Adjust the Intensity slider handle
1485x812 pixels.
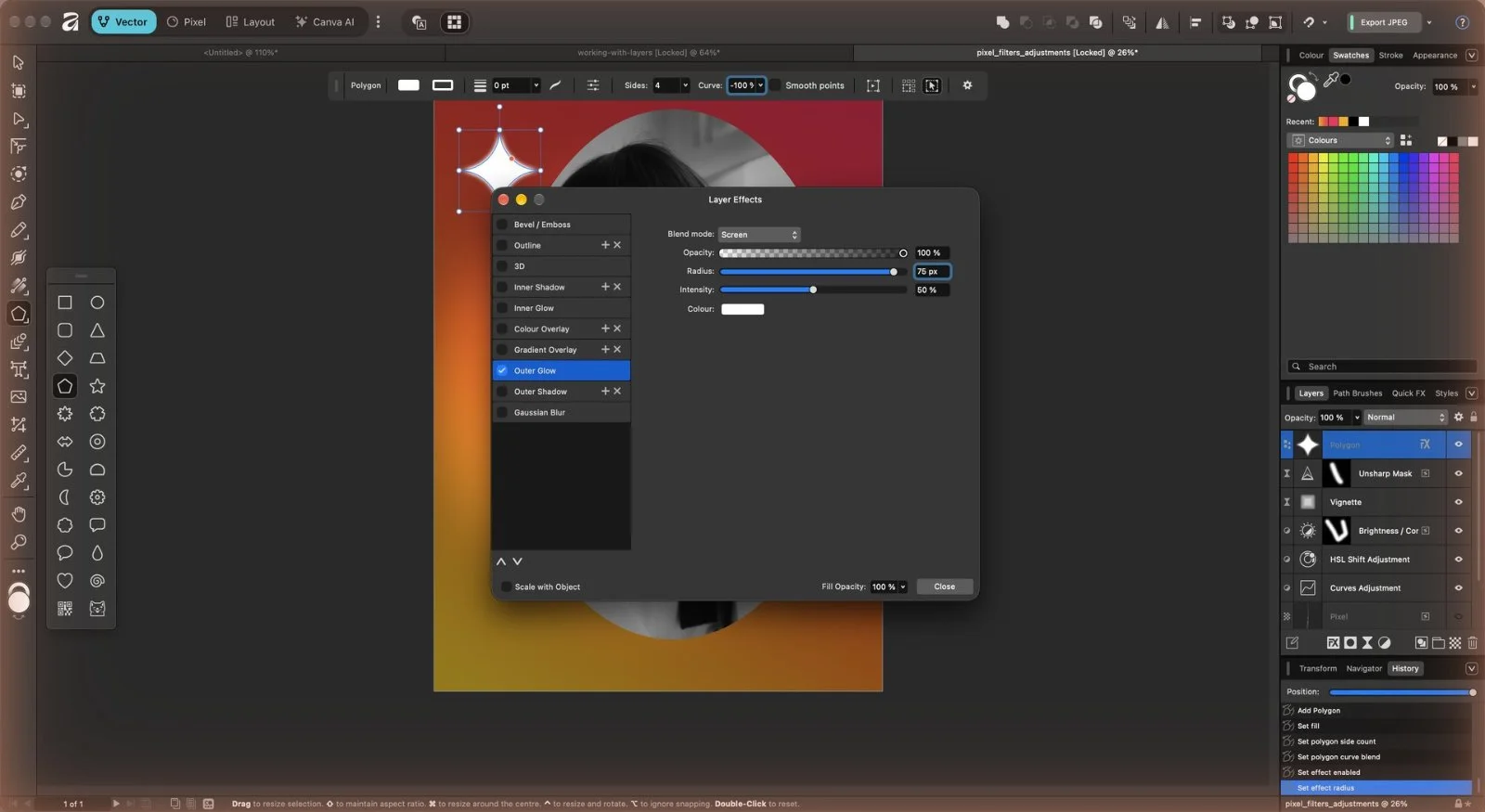[x=813, y=290]
